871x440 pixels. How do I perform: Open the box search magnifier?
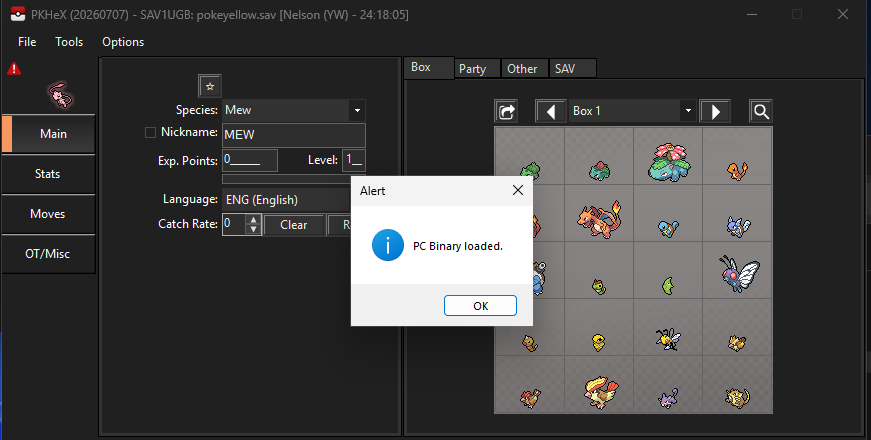[761, 112]
